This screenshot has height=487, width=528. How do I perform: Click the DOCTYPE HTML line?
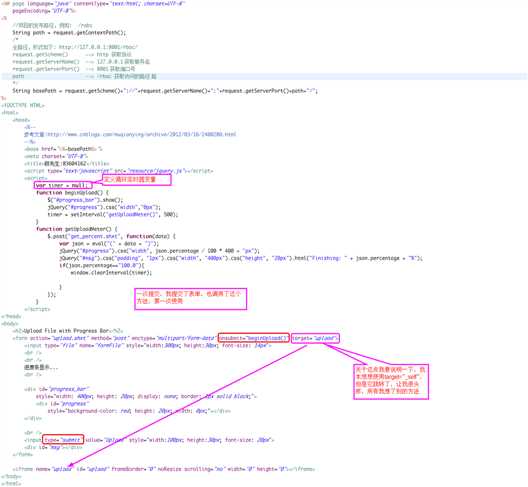(23, 105)
